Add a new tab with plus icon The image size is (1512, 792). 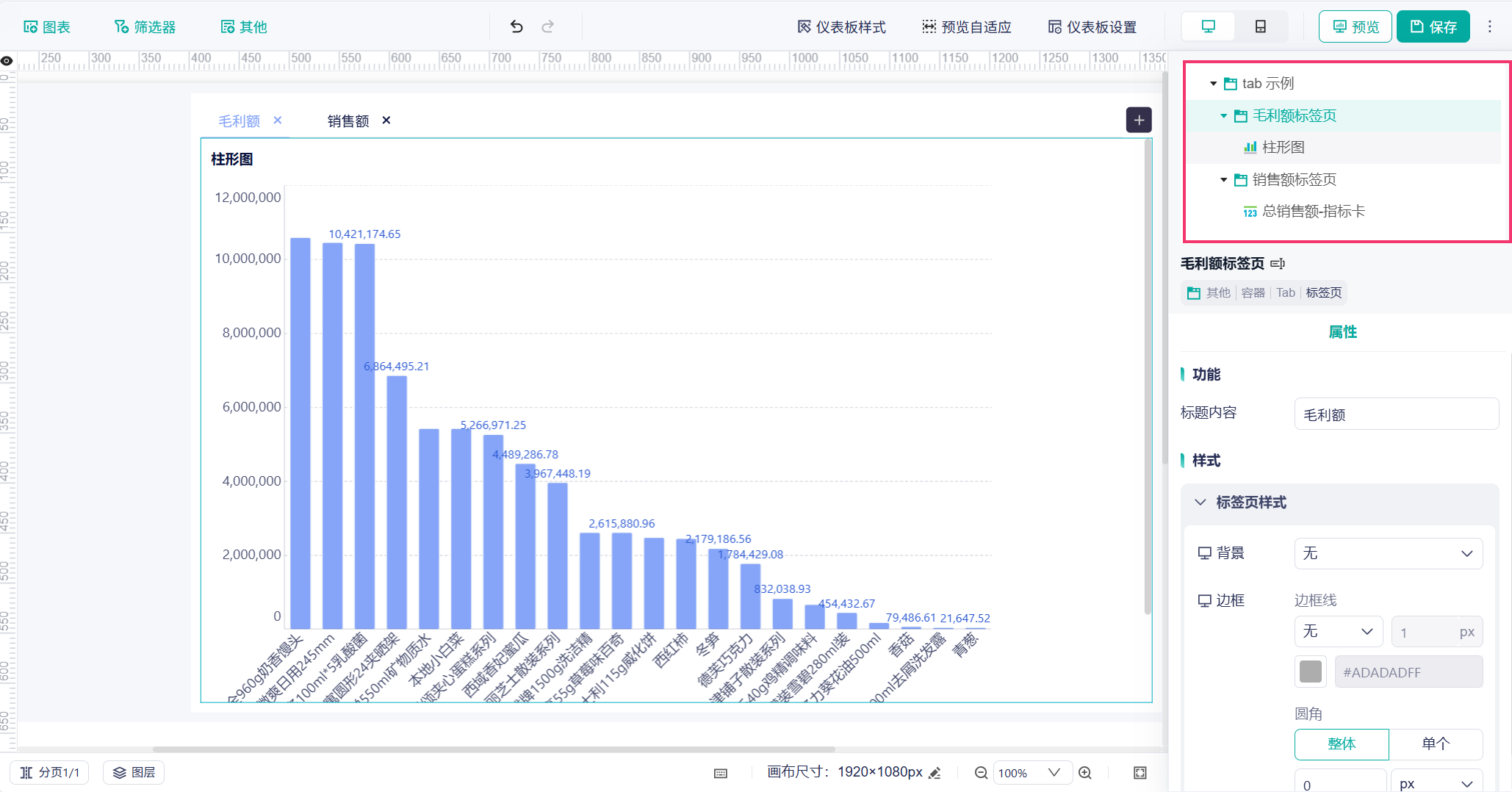pyautogui.click(x=1139, y=120)
